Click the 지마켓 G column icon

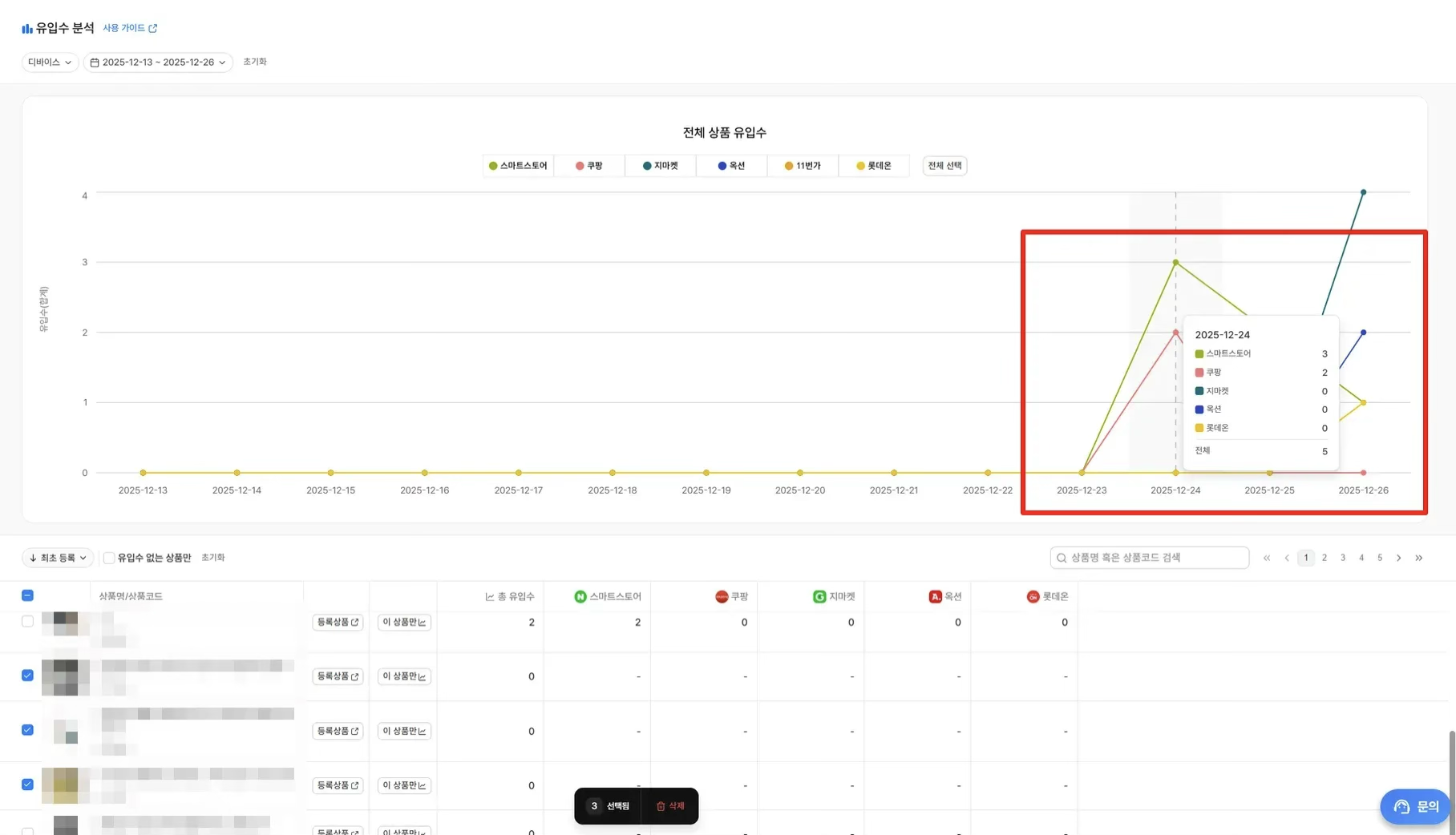tap(819, 596)
